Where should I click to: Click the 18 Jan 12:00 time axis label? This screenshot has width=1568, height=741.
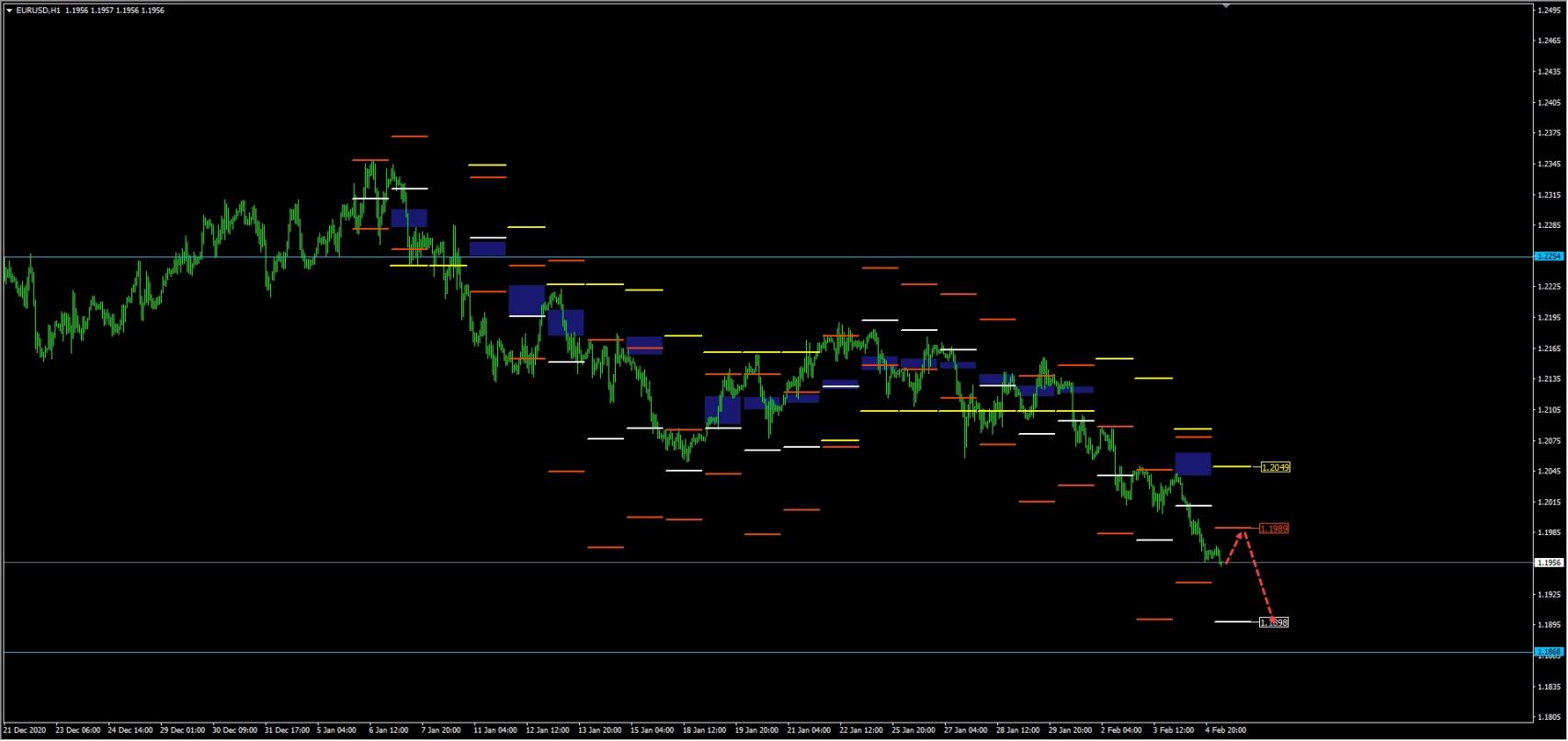pyautogui.click(x=705, y=731)
